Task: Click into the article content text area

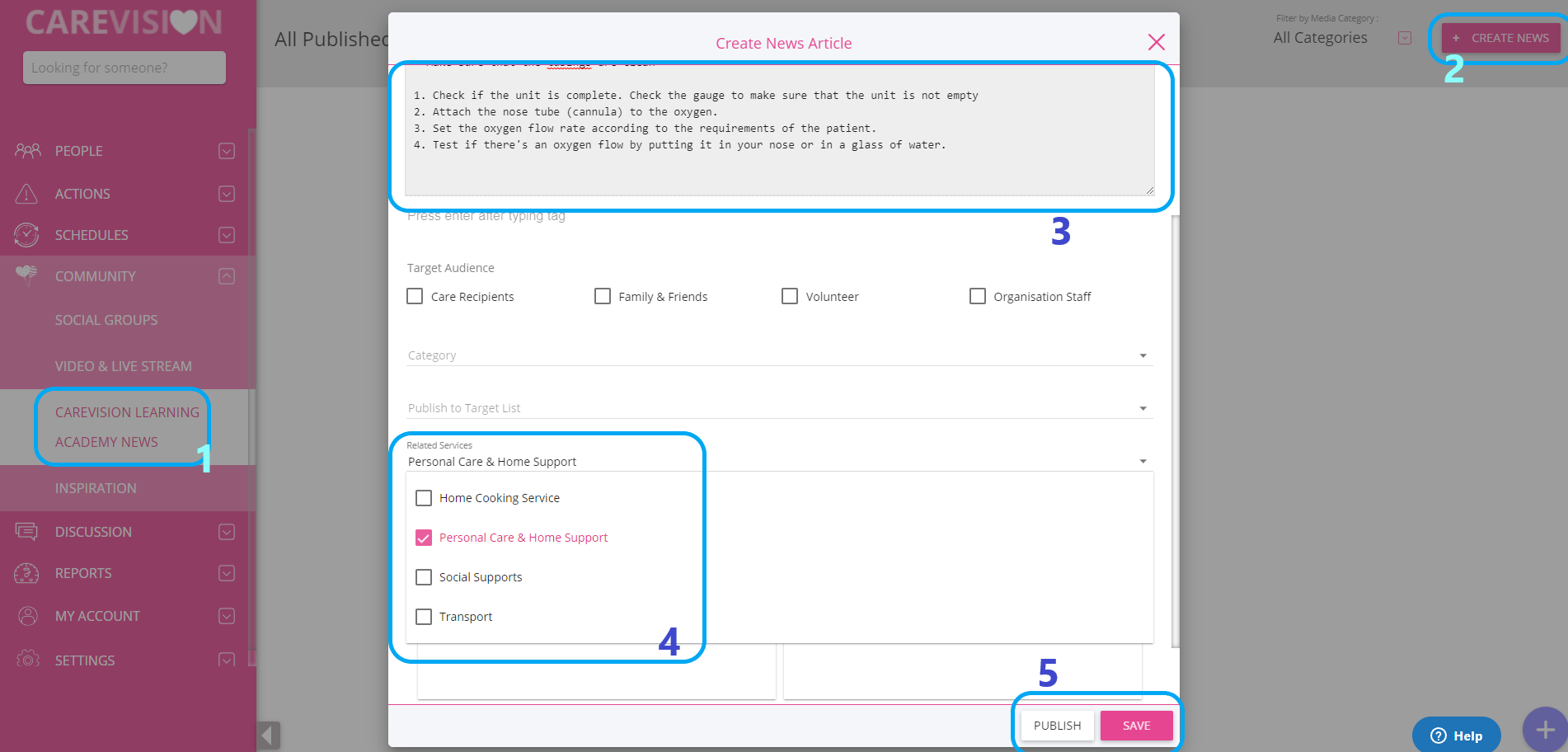Action: coord(779,130)
